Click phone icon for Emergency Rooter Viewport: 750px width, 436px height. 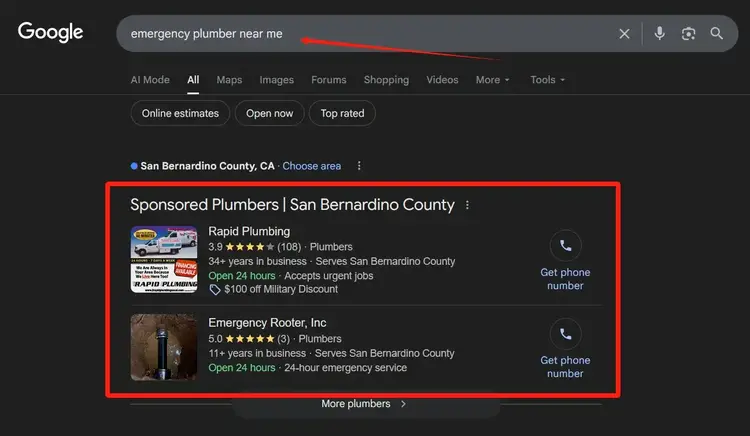coord(565,334)
